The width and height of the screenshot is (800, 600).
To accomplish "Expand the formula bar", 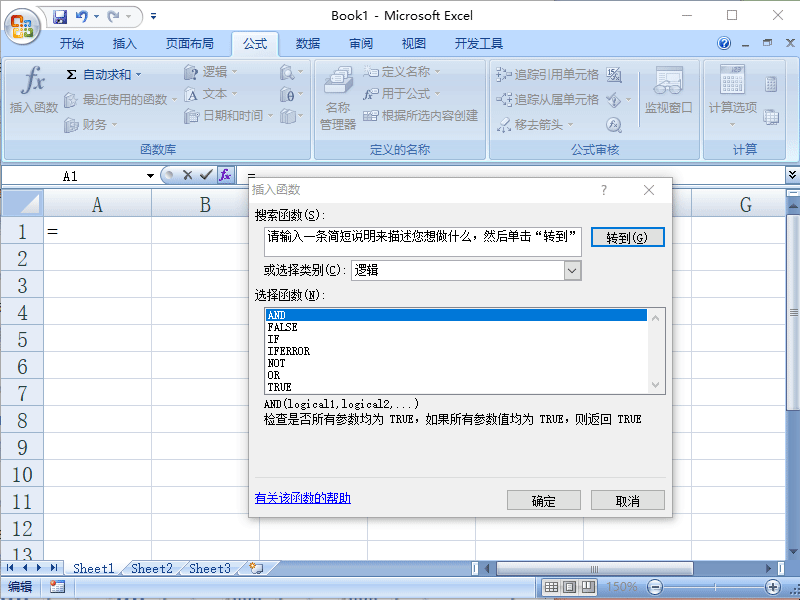I will [x=792, y=175].
